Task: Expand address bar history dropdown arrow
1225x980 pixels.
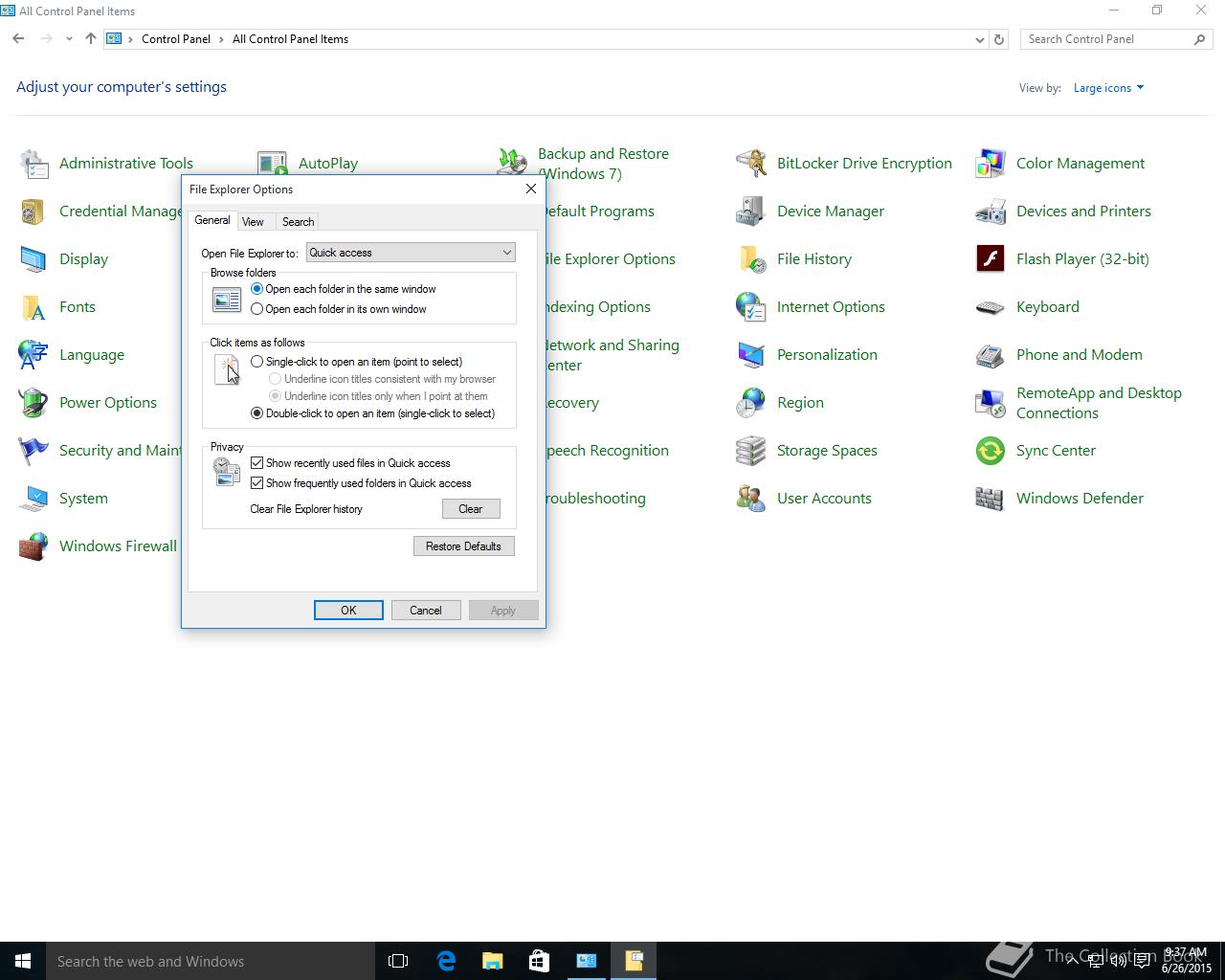Action: point(979,39)
